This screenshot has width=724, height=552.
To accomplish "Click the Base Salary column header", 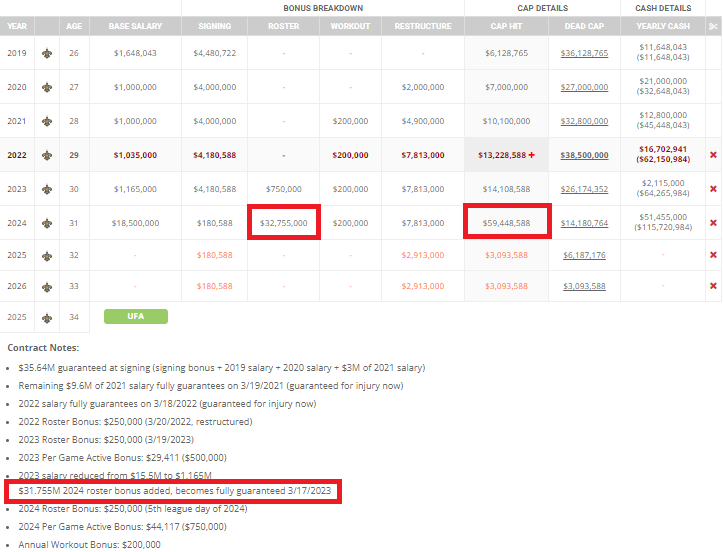I will coord(135,26).
